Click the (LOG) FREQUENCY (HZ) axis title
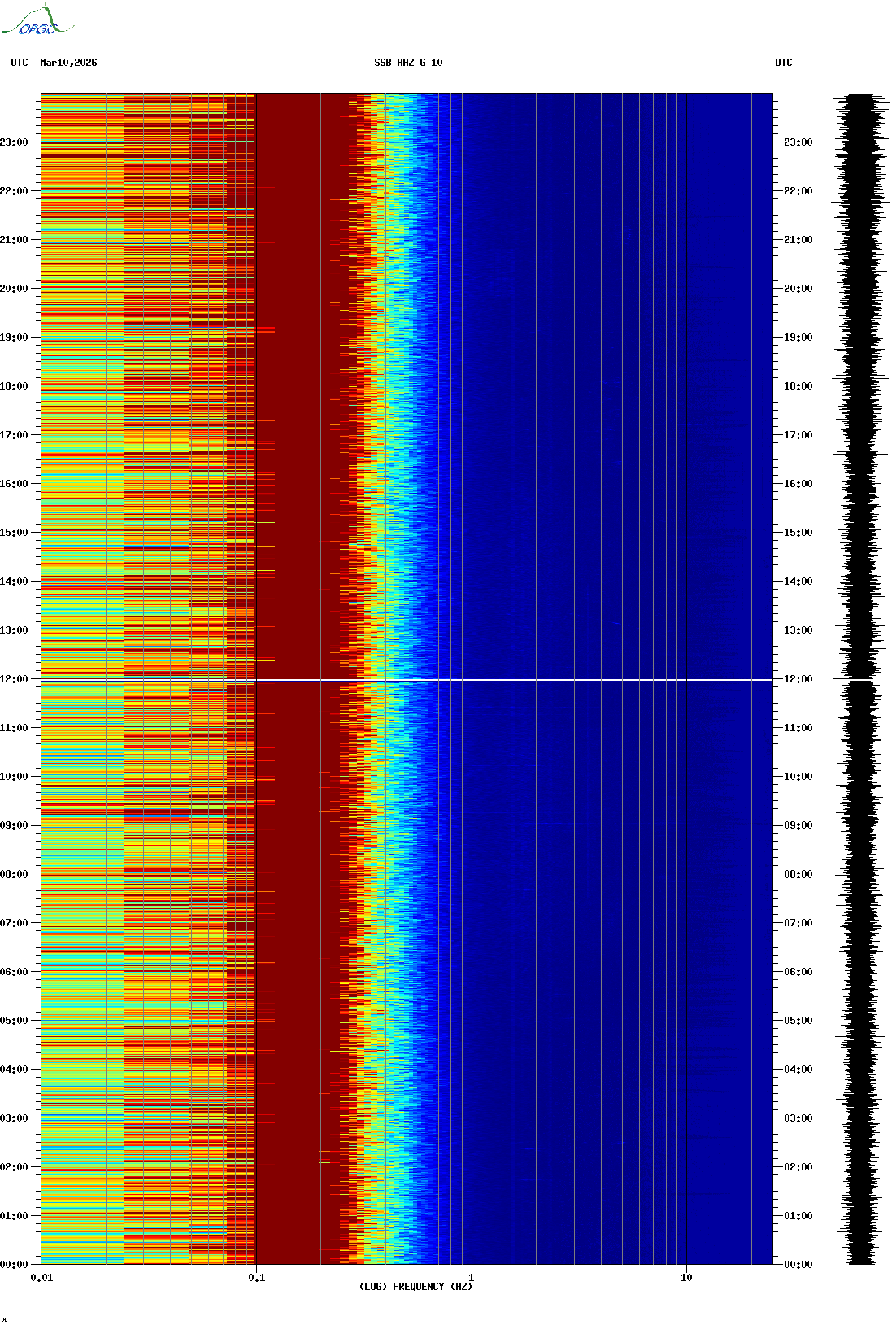The width and height of the screenshot is (896, 1329). 415,1287
